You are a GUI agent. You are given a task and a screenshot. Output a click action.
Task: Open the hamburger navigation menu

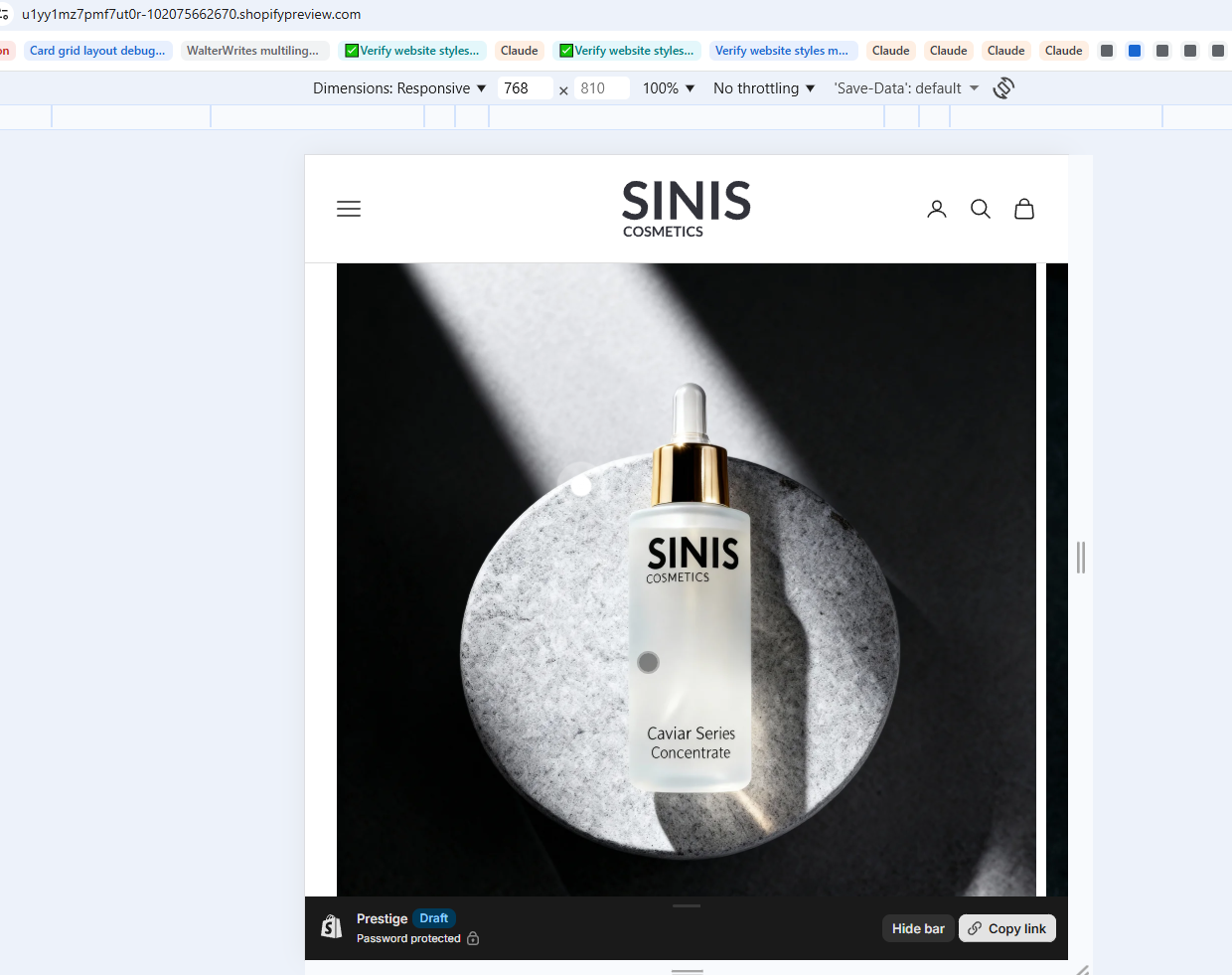[x=349, y=209]
